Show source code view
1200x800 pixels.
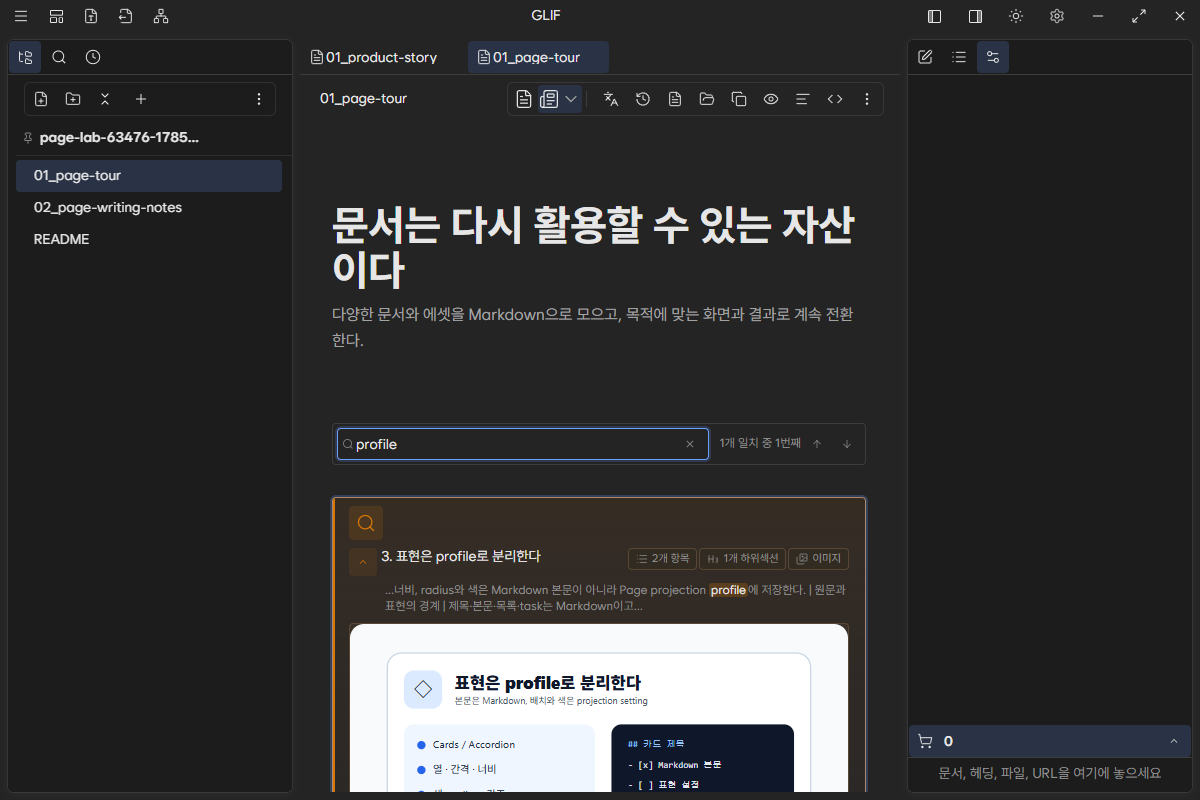coord(835,99)
